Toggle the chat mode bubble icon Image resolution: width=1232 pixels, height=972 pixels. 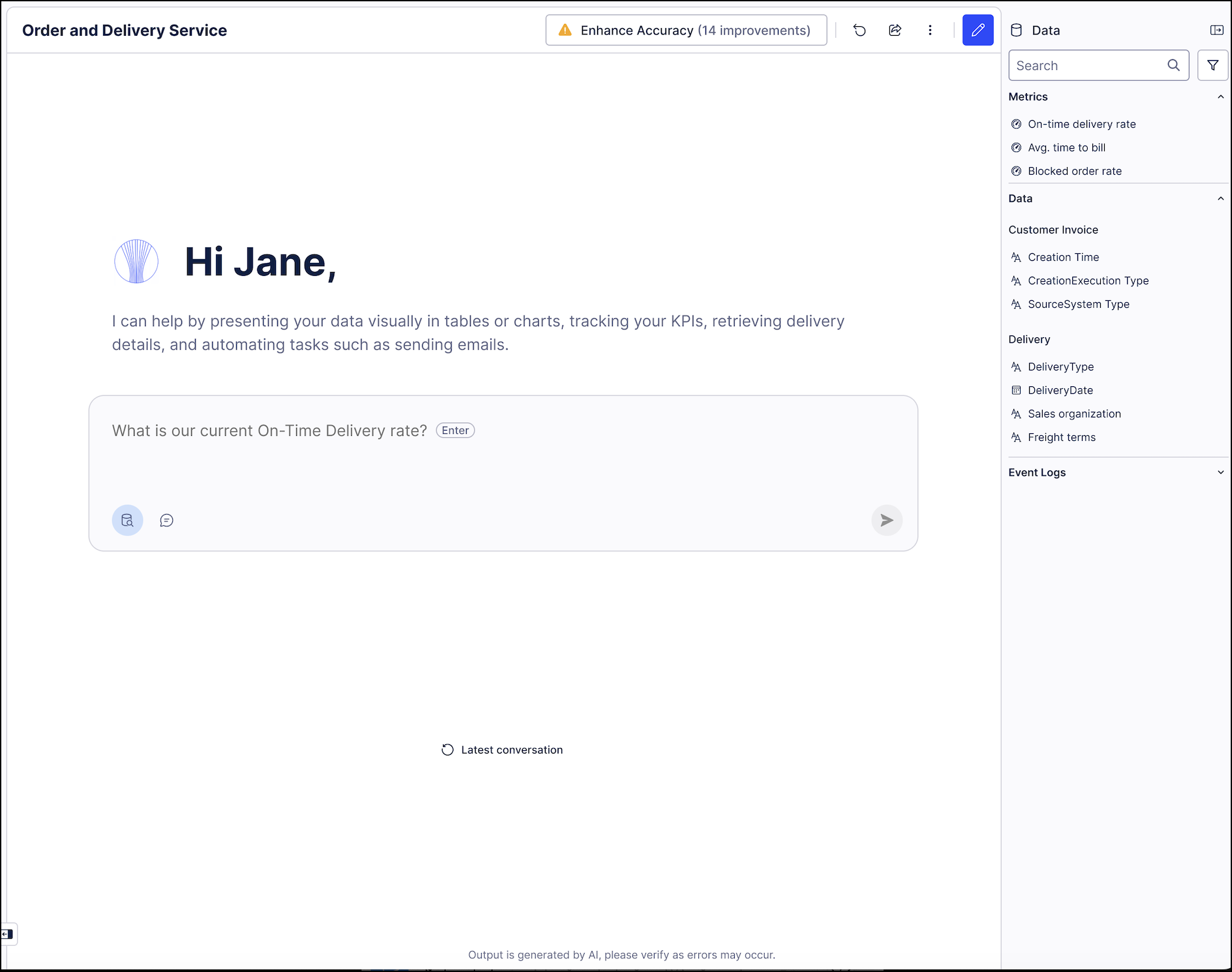pos(166,520)
